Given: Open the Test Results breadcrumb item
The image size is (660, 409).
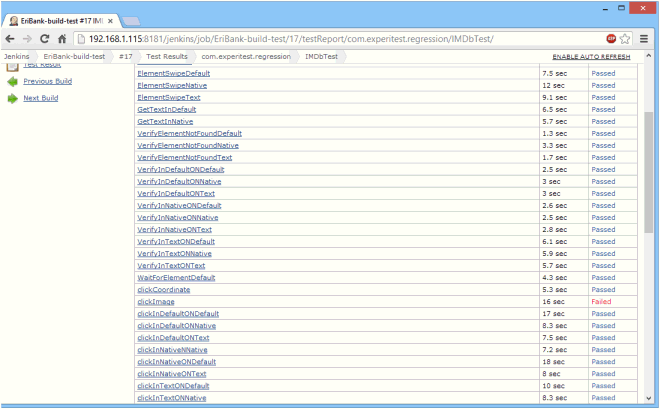Looking at the screenshot, I should click(x=166, y=56).
